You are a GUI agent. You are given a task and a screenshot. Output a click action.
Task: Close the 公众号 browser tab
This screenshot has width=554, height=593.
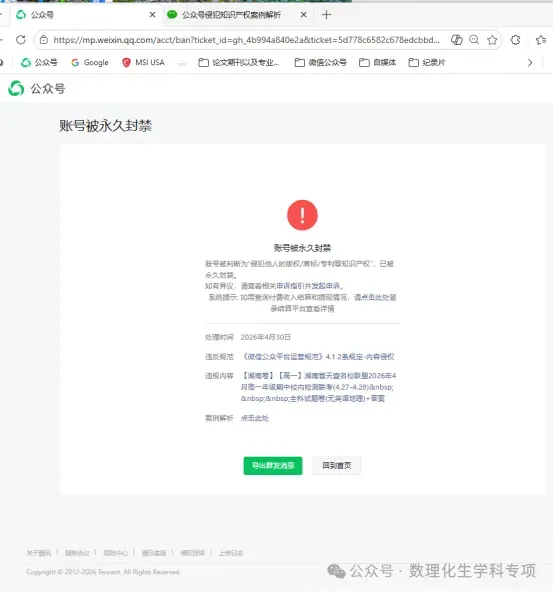[x=152, y=15]
